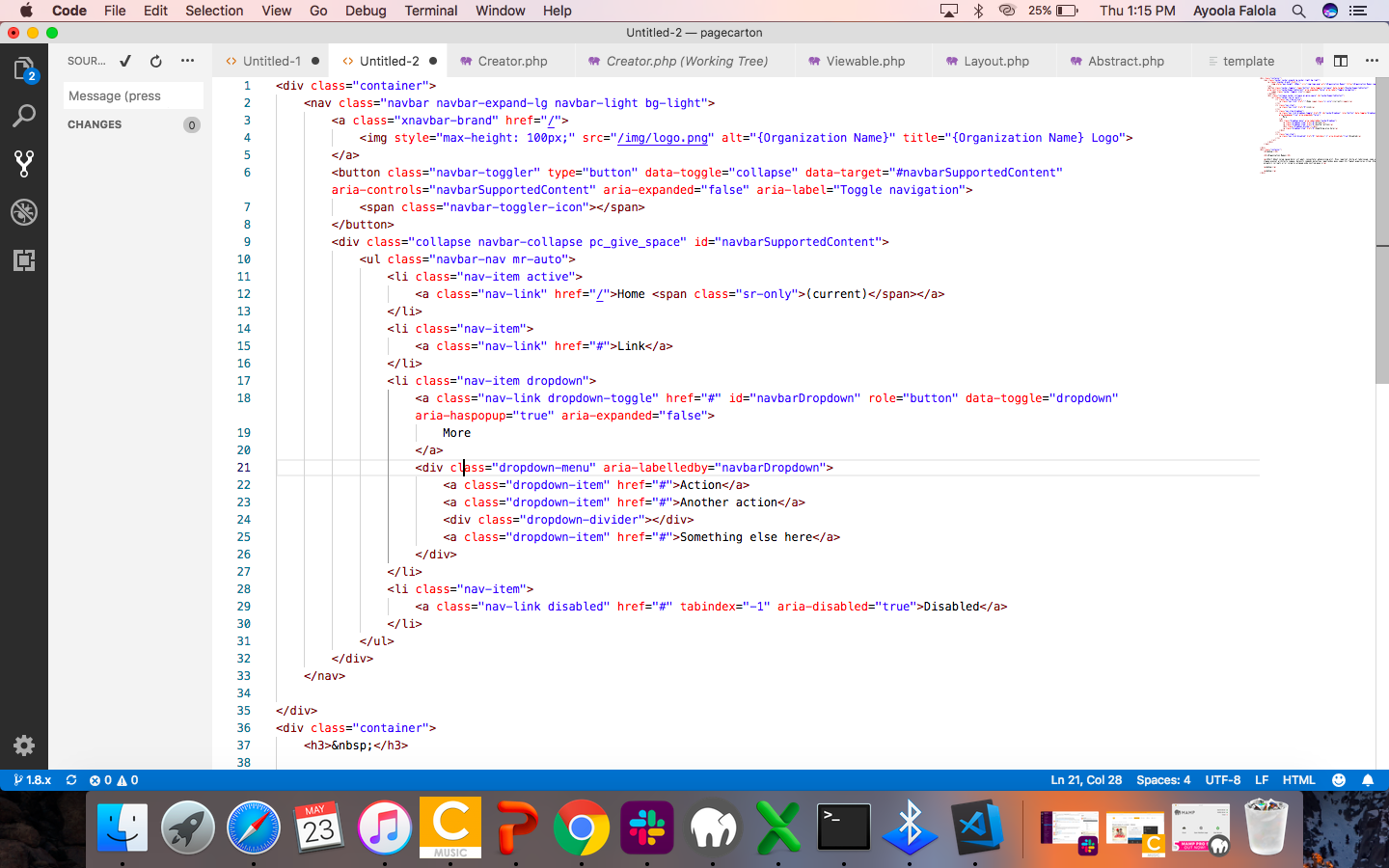
Task: Open Finder from the dock
Action: click(x=123, y=827)
